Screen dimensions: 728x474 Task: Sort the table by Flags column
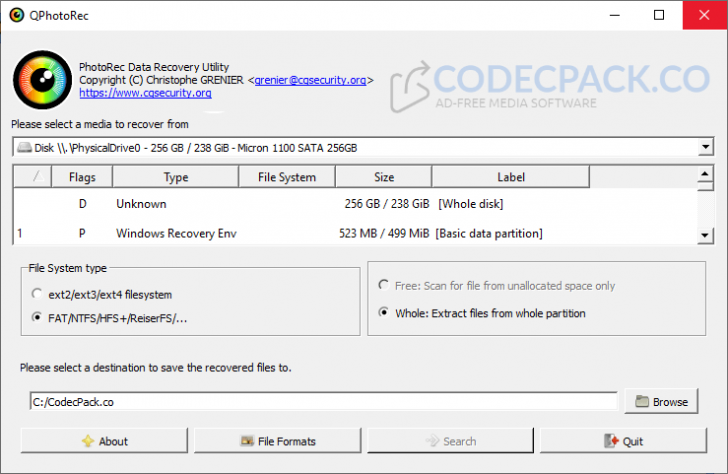(x=82, y=177)
